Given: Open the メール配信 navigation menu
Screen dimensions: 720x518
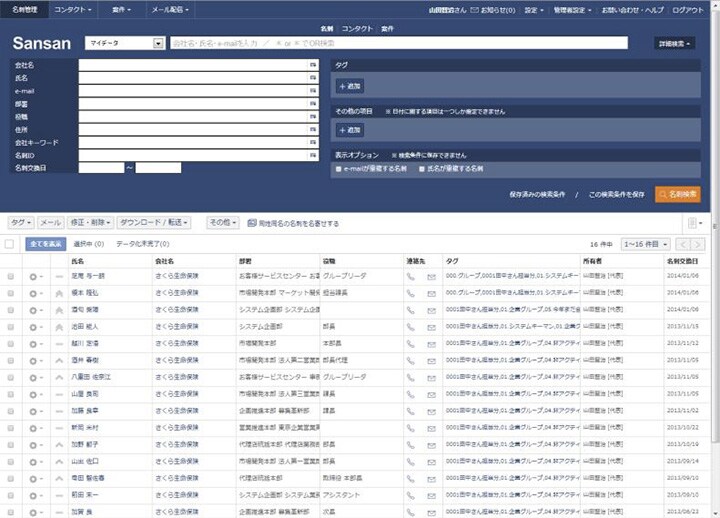Looking at the screenshot, I should (x=170, y=9).
